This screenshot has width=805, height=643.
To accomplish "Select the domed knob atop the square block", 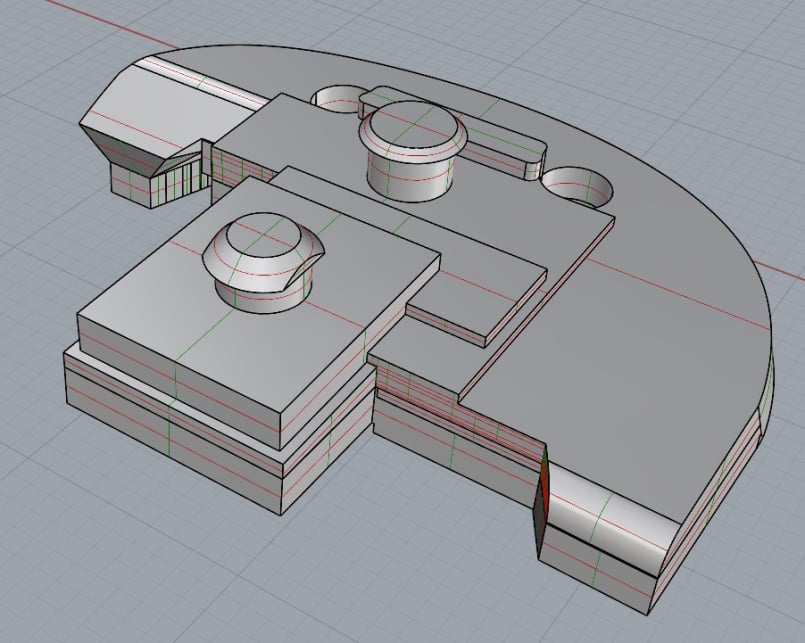I will 263,263.
